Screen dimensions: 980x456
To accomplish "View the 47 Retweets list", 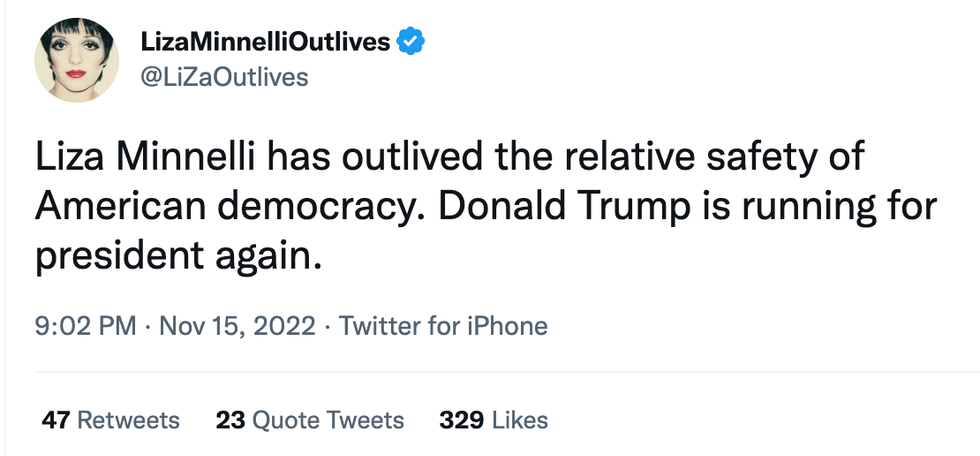I will [x=110, y=420].
